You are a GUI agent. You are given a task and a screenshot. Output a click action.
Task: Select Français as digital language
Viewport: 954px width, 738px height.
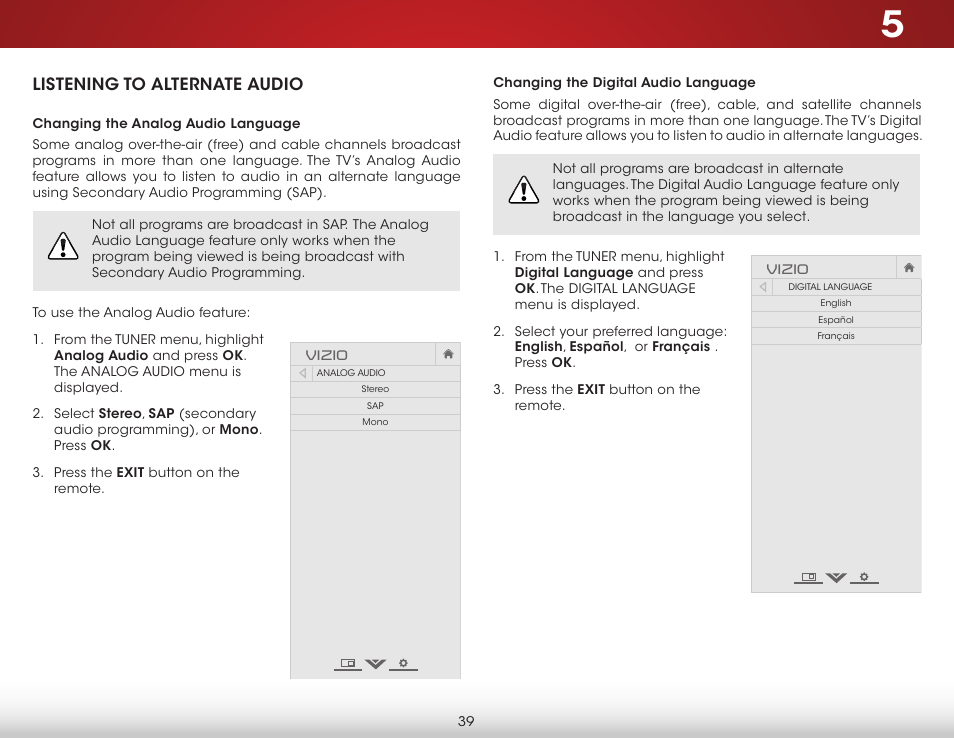click(x=836, y=336)
